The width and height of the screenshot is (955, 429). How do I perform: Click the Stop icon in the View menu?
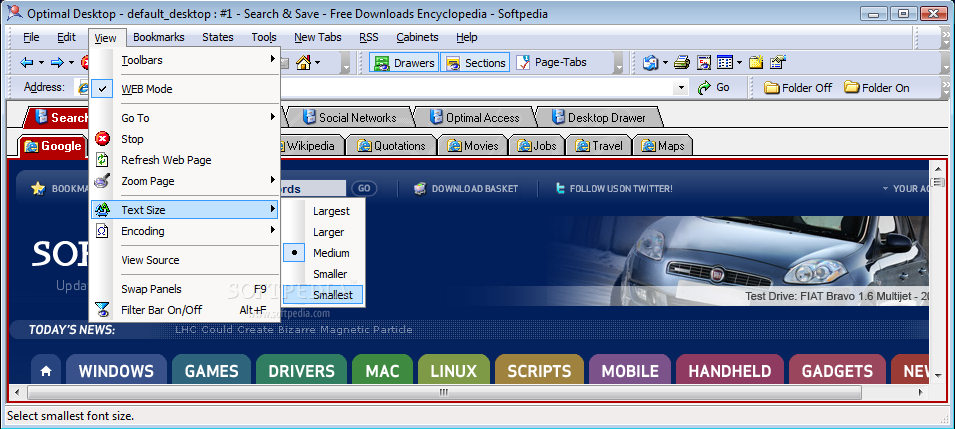point(103,139)
